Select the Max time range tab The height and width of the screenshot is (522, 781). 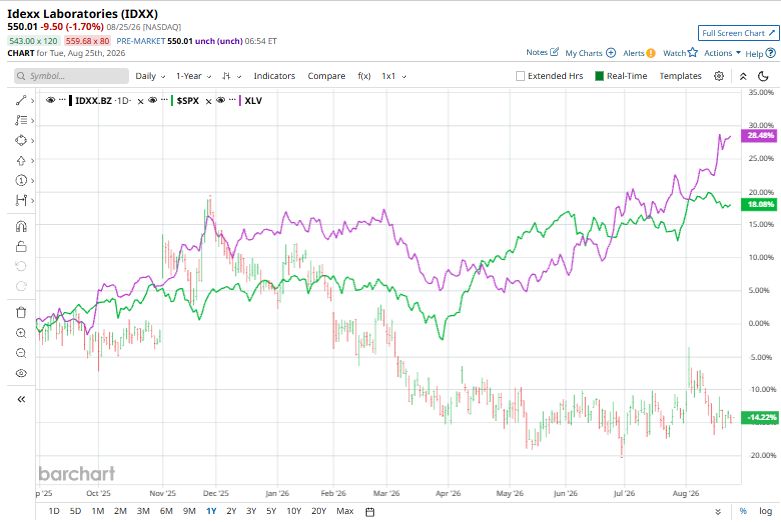click(345, 511)
